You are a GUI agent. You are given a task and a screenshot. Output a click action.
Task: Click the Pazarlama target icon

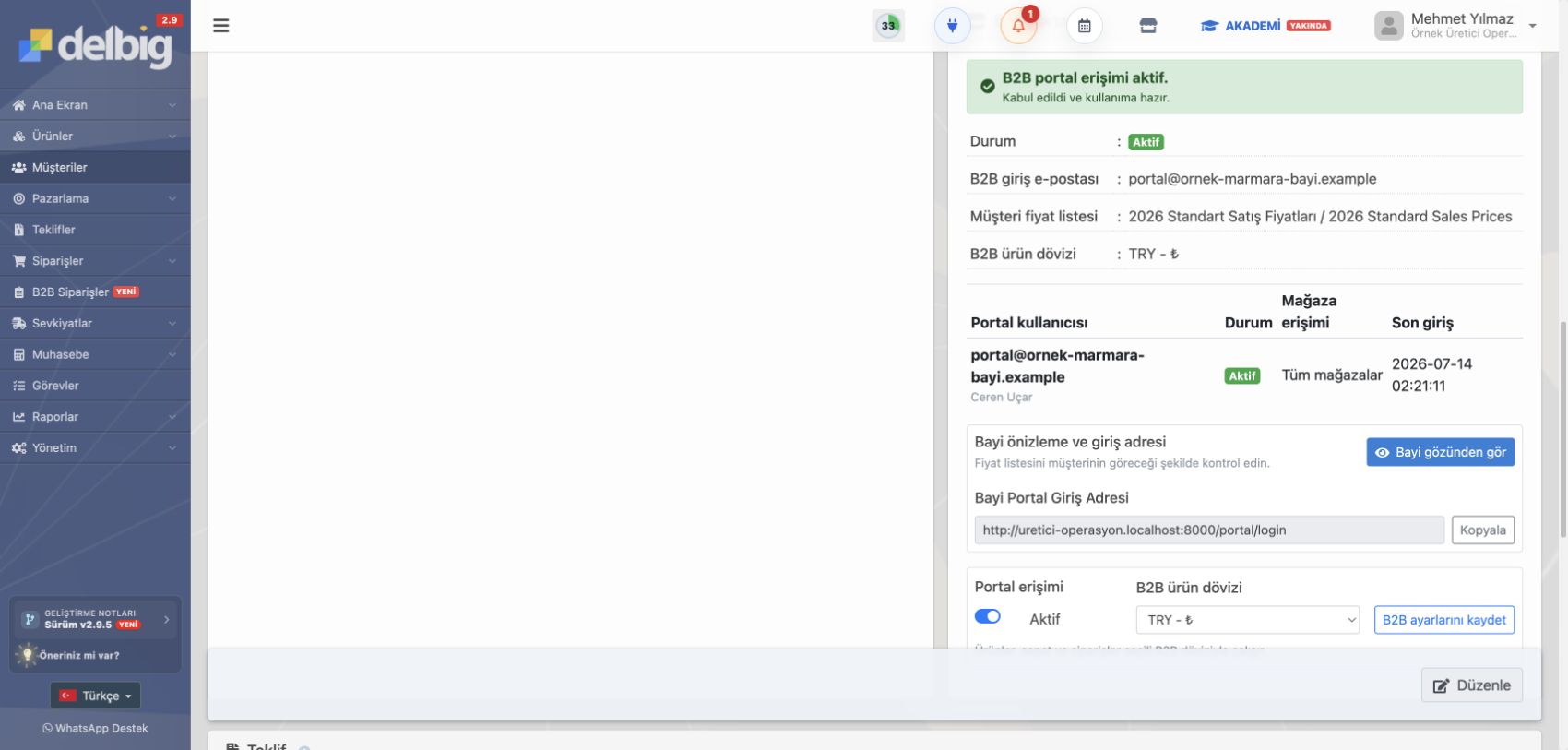18,198
